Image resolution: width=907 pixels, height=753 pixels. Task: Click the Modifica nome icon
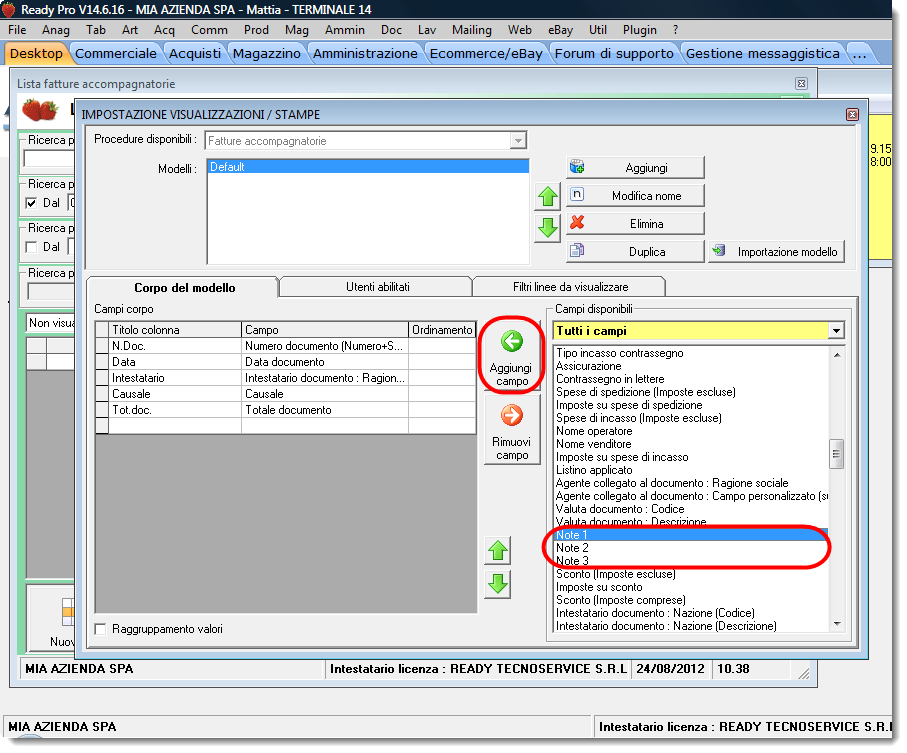(x=577, y=195)
